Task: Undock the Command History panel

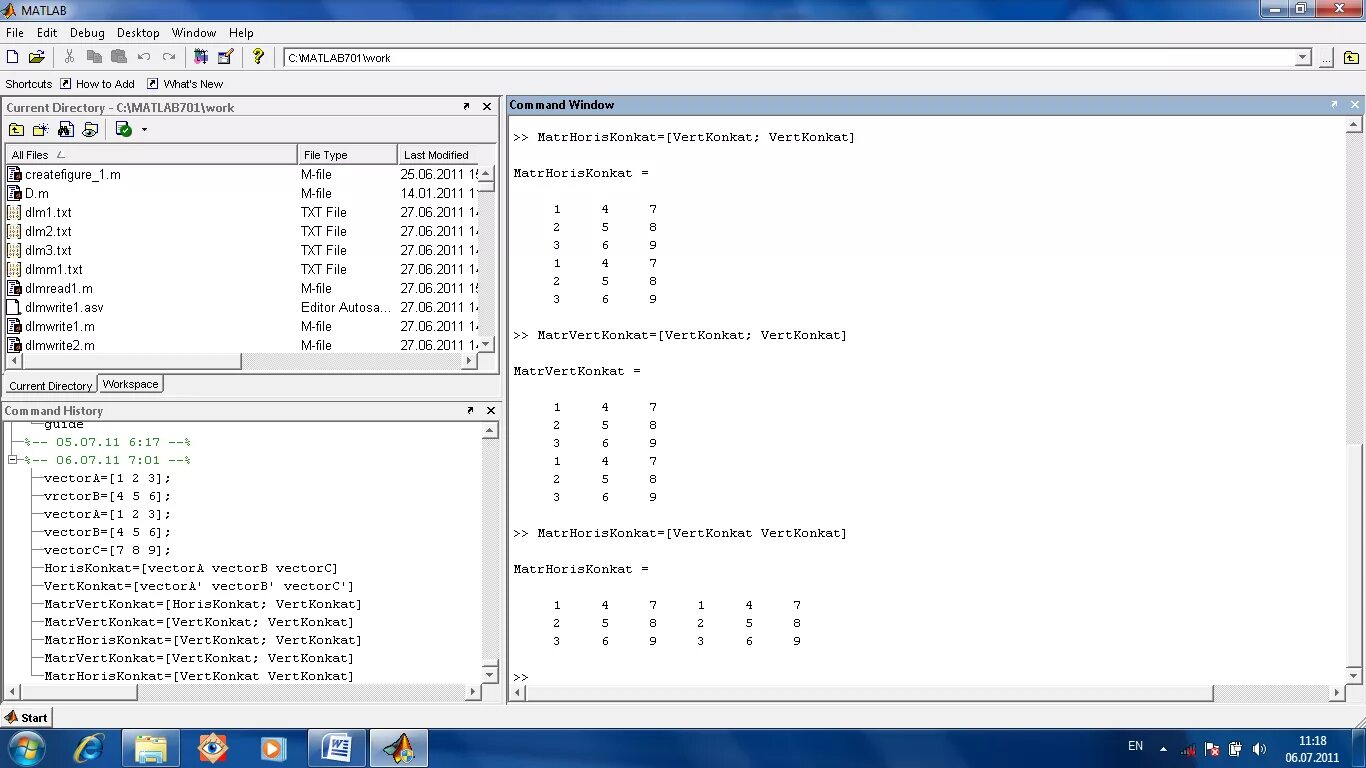Action: click(470, 410)
